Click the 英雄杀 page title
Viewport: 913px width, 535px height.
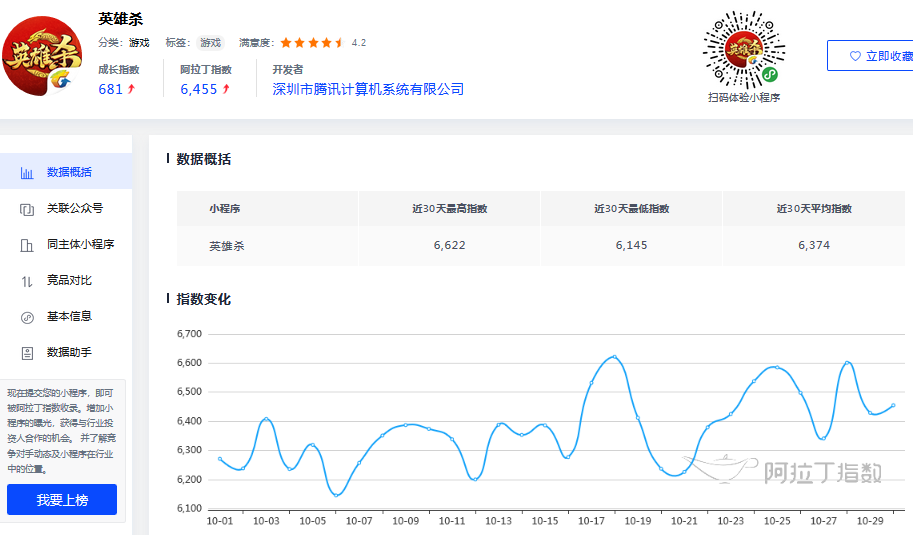[x=121, y=19]
